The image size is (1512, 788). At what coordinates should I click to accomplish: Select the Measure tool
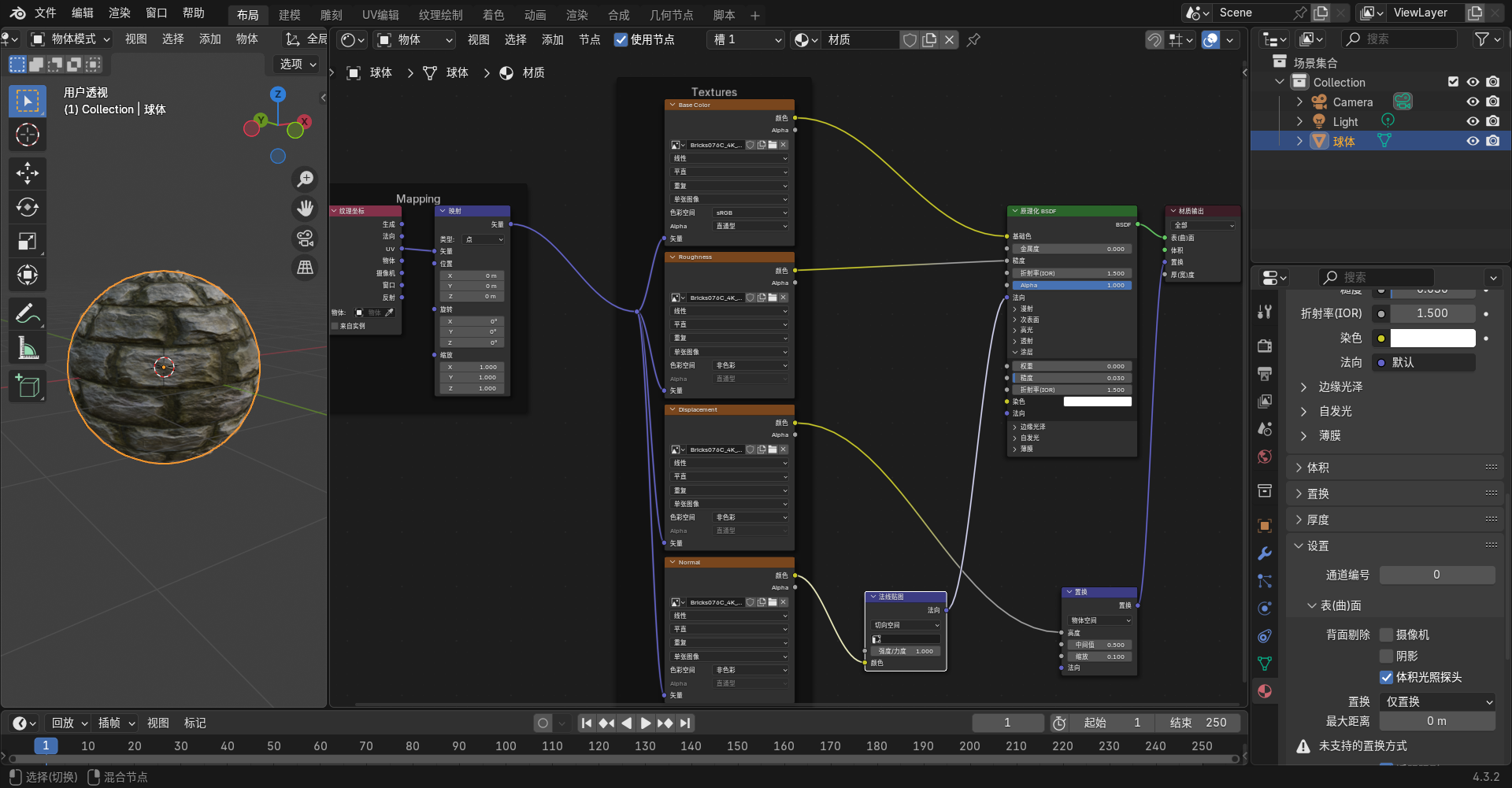tap(28, 348)
